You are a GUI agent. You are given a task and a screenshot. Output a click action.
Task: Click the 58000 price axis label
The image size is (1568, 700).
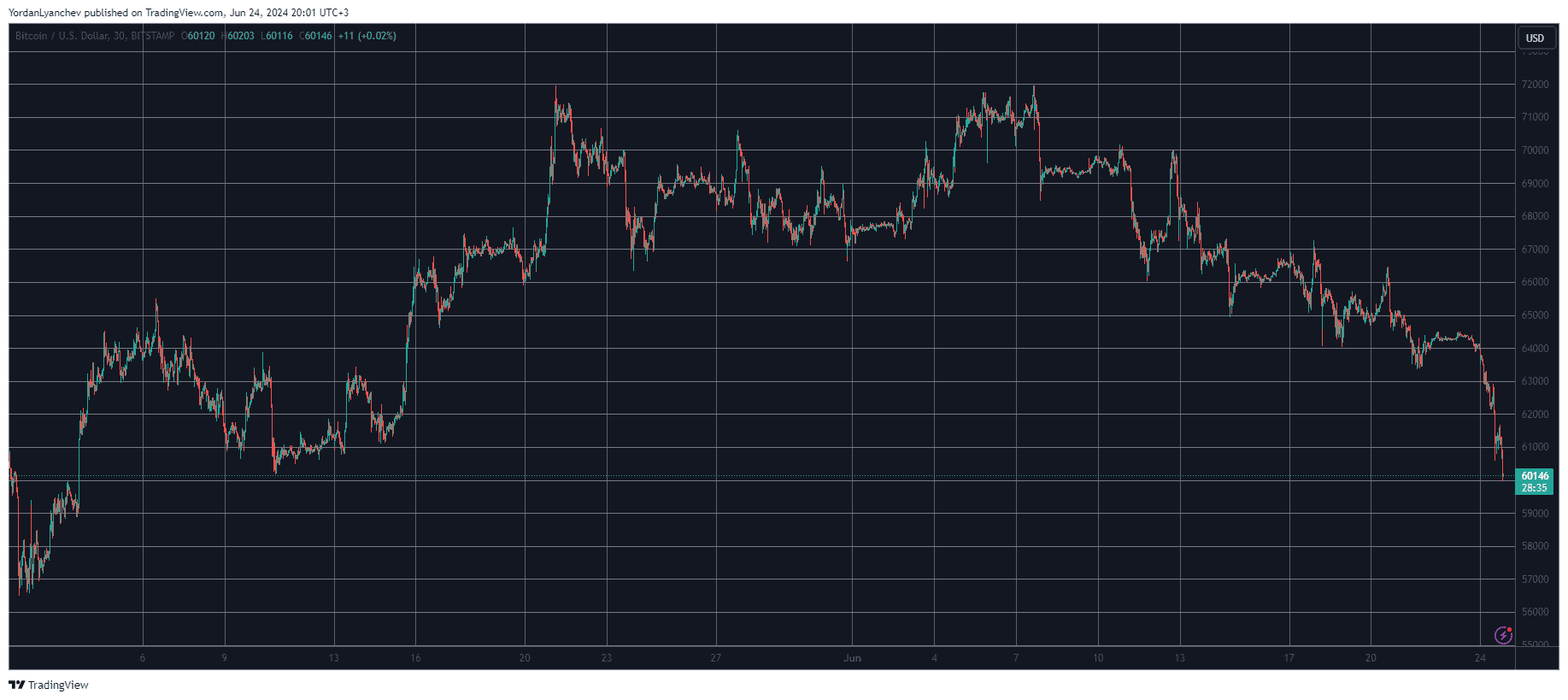(1535, 546)
